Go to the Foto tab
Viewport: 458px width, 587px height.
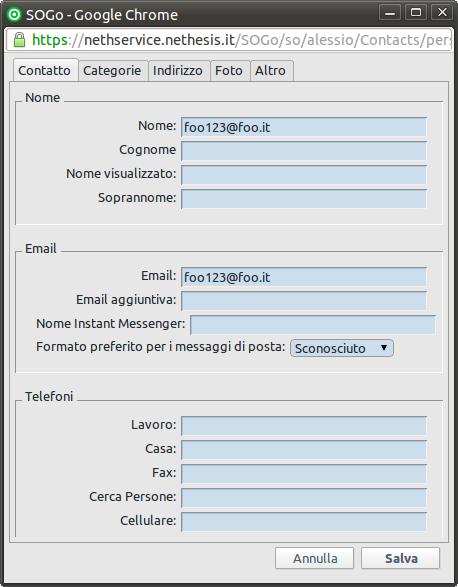point(229,70)
